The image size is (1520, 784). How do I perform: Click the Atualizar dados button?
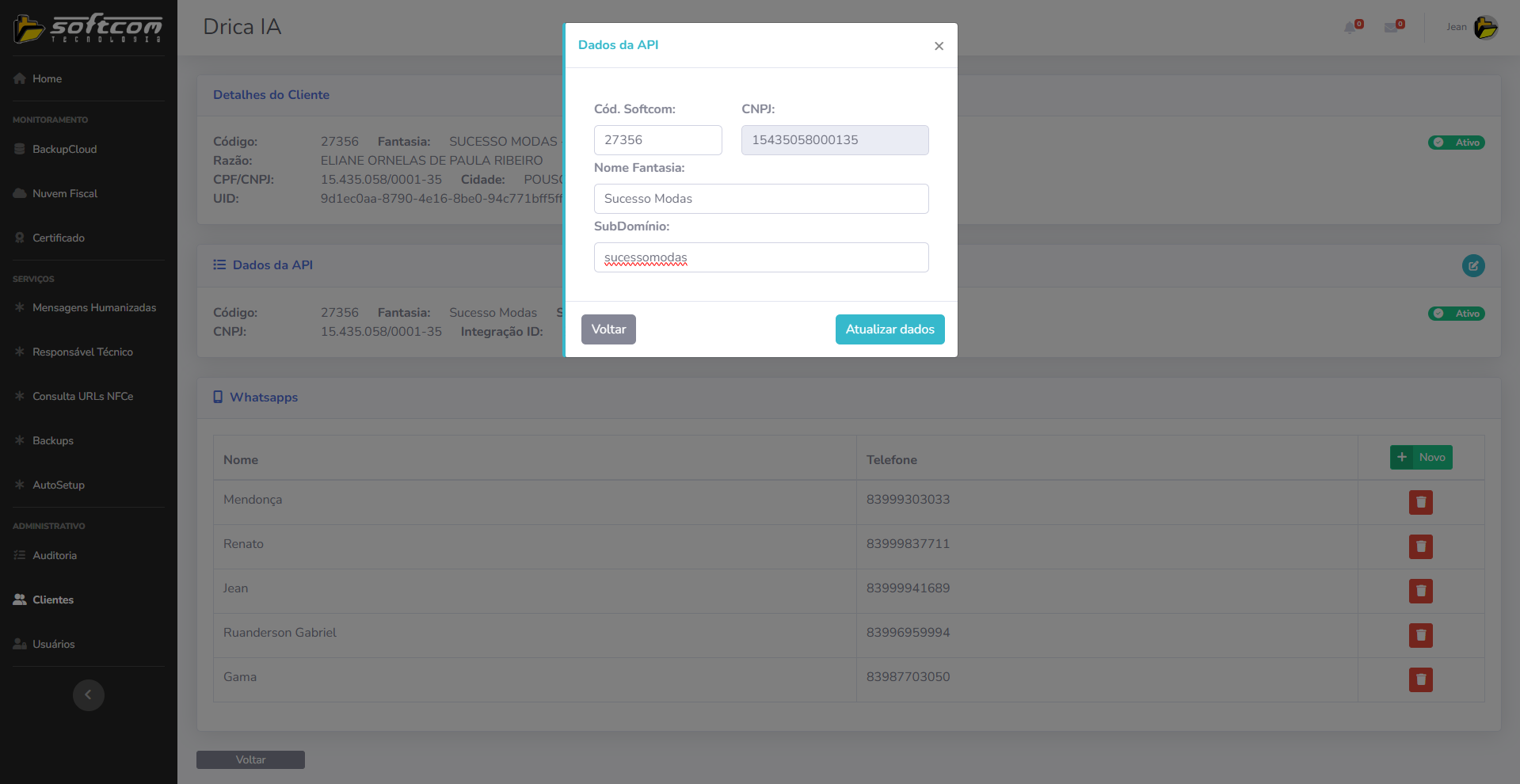[x=890, y=329]
